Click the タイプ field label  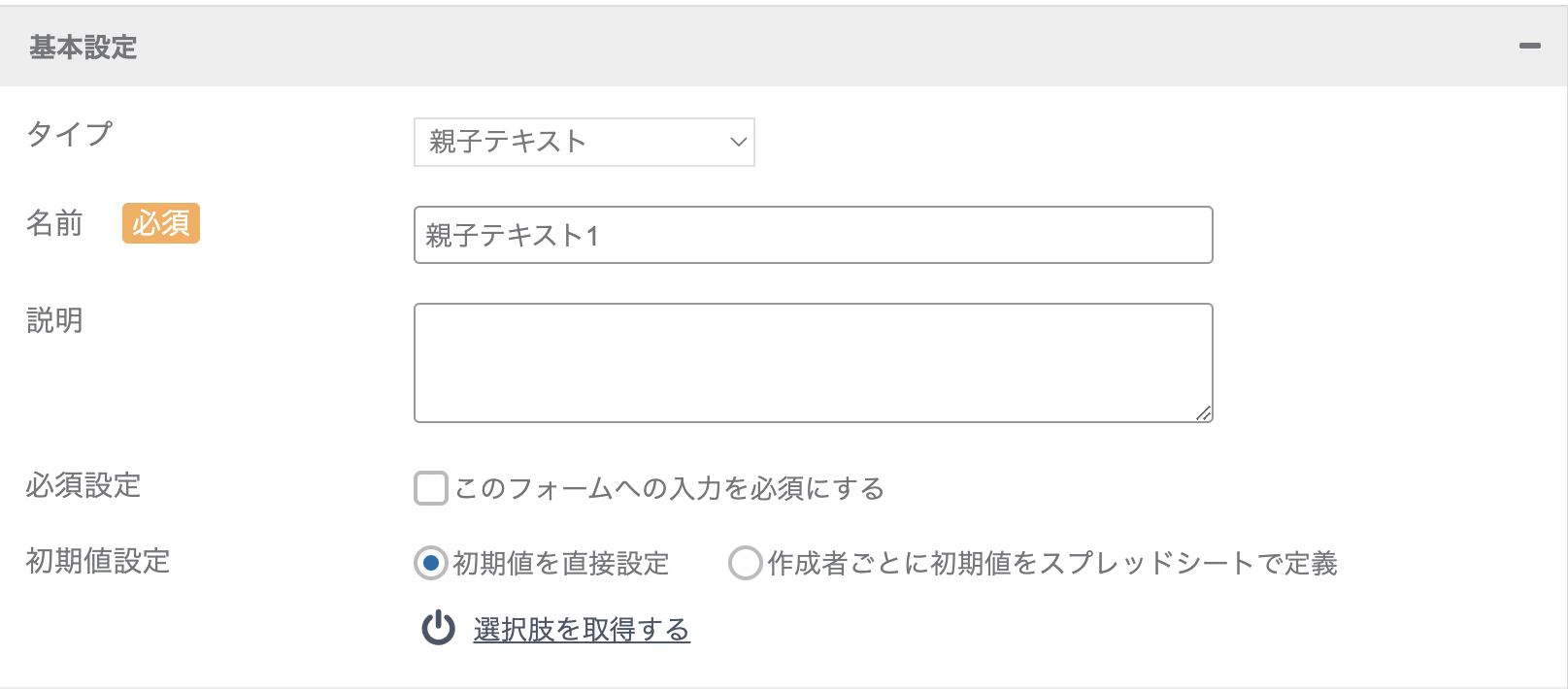point(70,133)
